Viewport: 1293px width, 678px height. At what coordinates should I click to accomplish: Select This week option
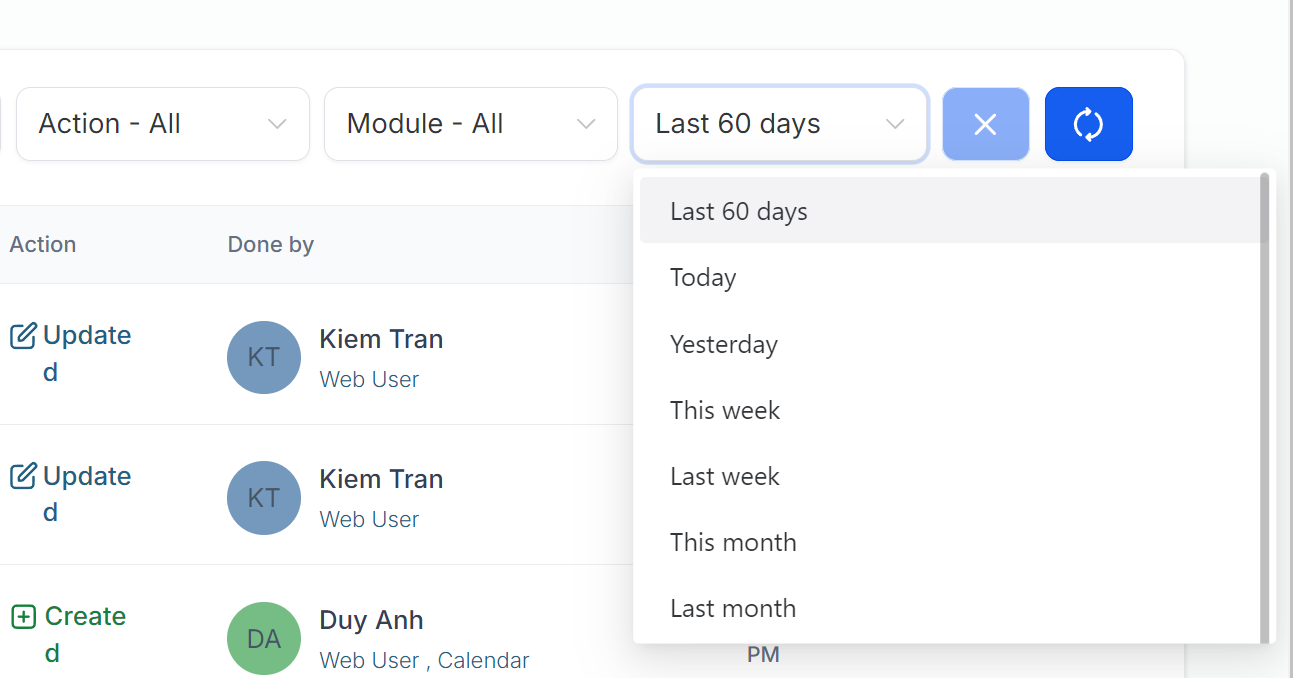pos(949,410)
